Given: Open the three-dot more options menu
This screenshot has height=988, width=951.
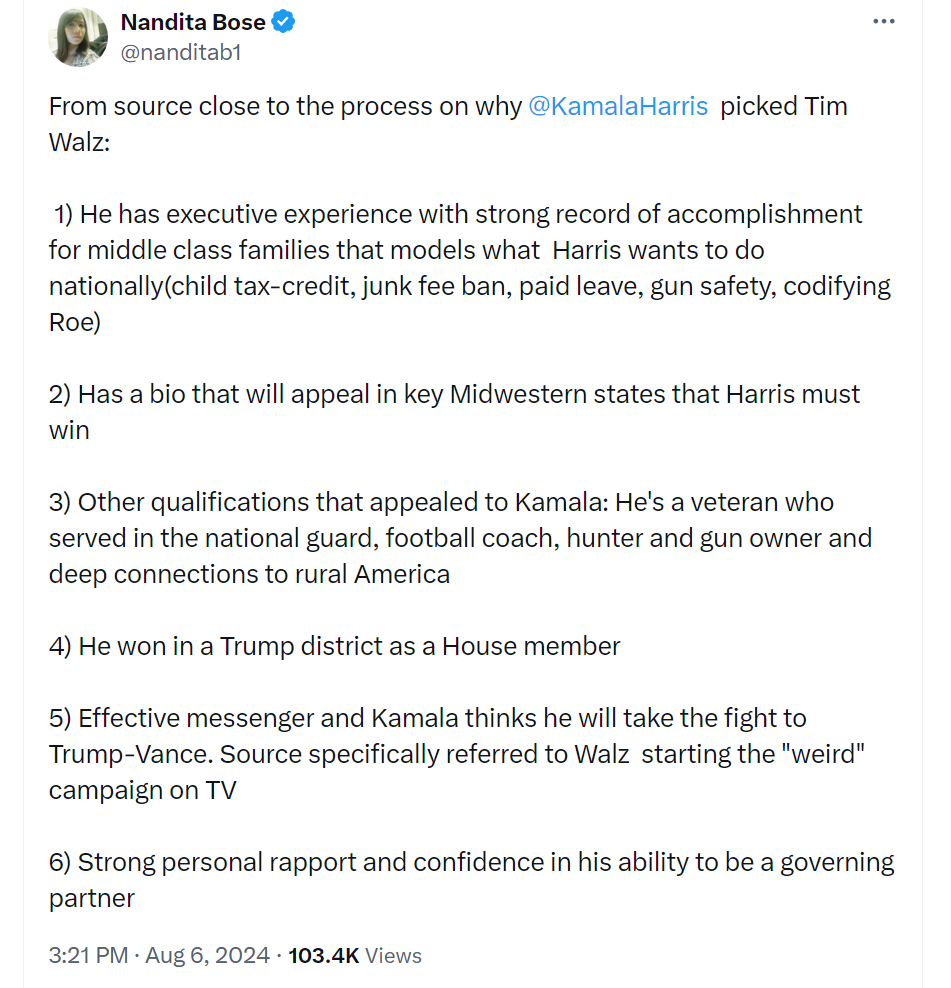Looking at the screenshot, I should (884, 21).
